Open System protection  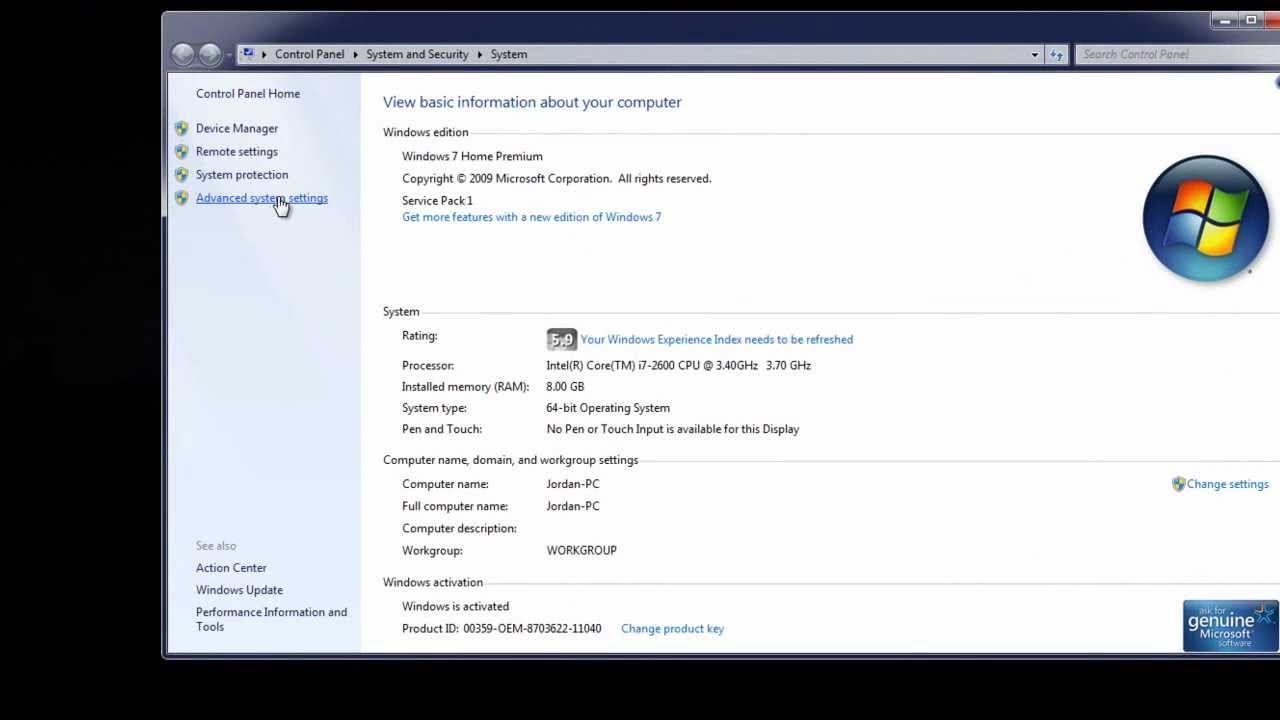[242, 174]
